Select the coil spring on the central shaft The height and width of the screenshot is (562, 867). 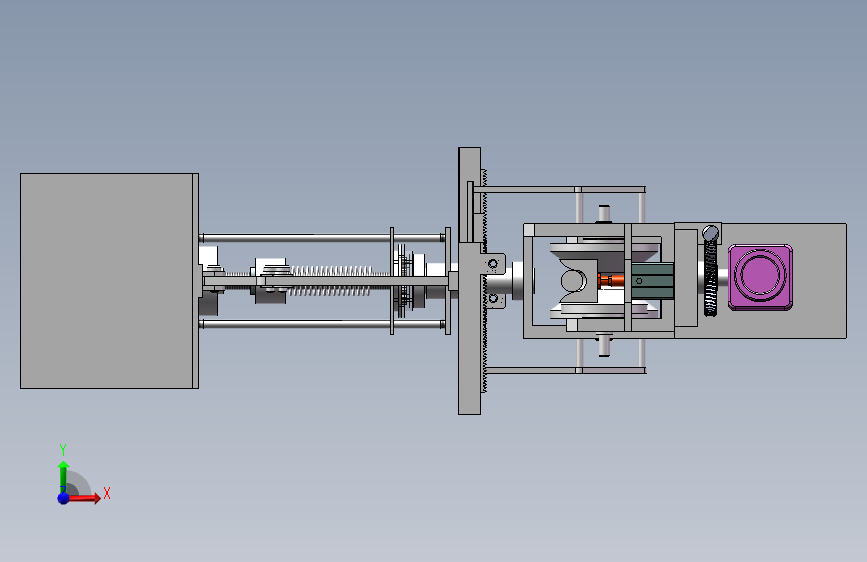(x=332, y=280)
